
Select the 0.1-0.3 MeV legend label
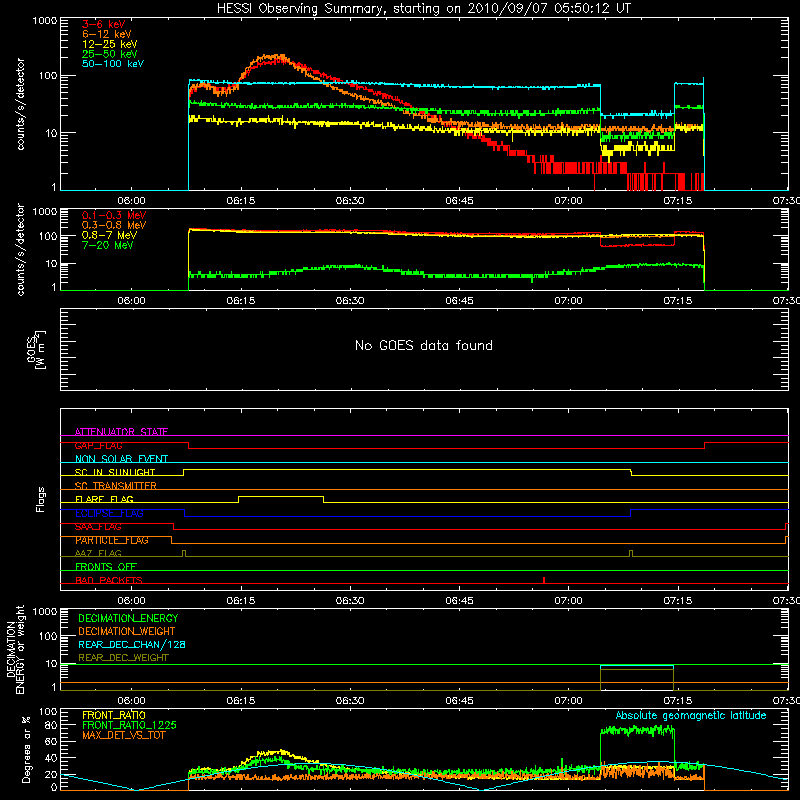click(114, 215)
